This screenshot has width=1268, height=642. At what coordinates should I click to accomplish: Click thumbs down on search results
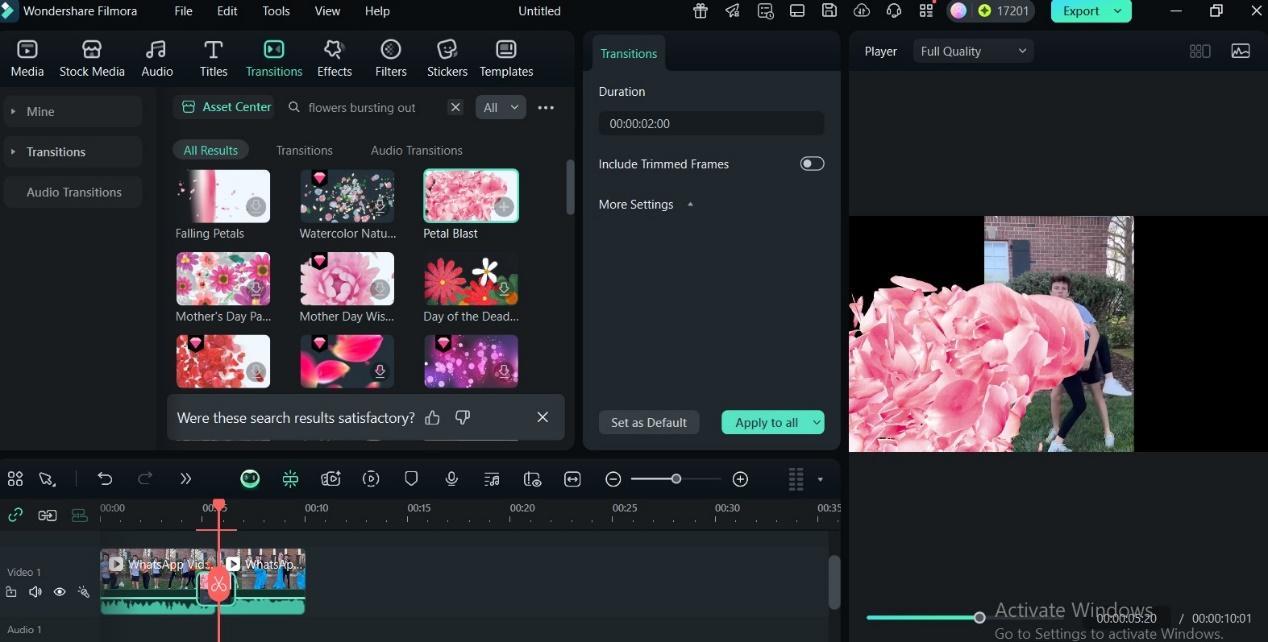[x=462, y=417]
